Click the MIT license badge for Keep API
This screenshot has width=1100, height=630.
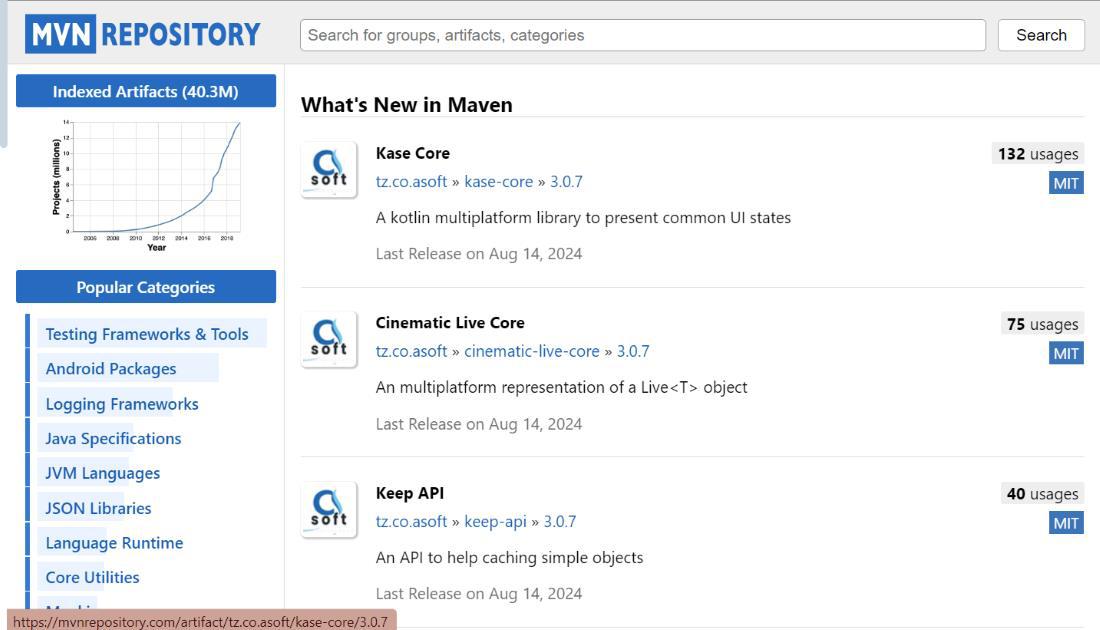pyautogui.click(x=1066, y=523)
